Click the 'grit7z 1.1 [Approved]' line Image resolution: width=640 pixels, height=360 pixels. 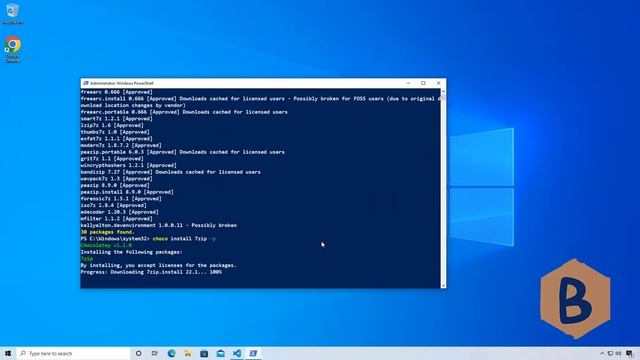point(112,159)
